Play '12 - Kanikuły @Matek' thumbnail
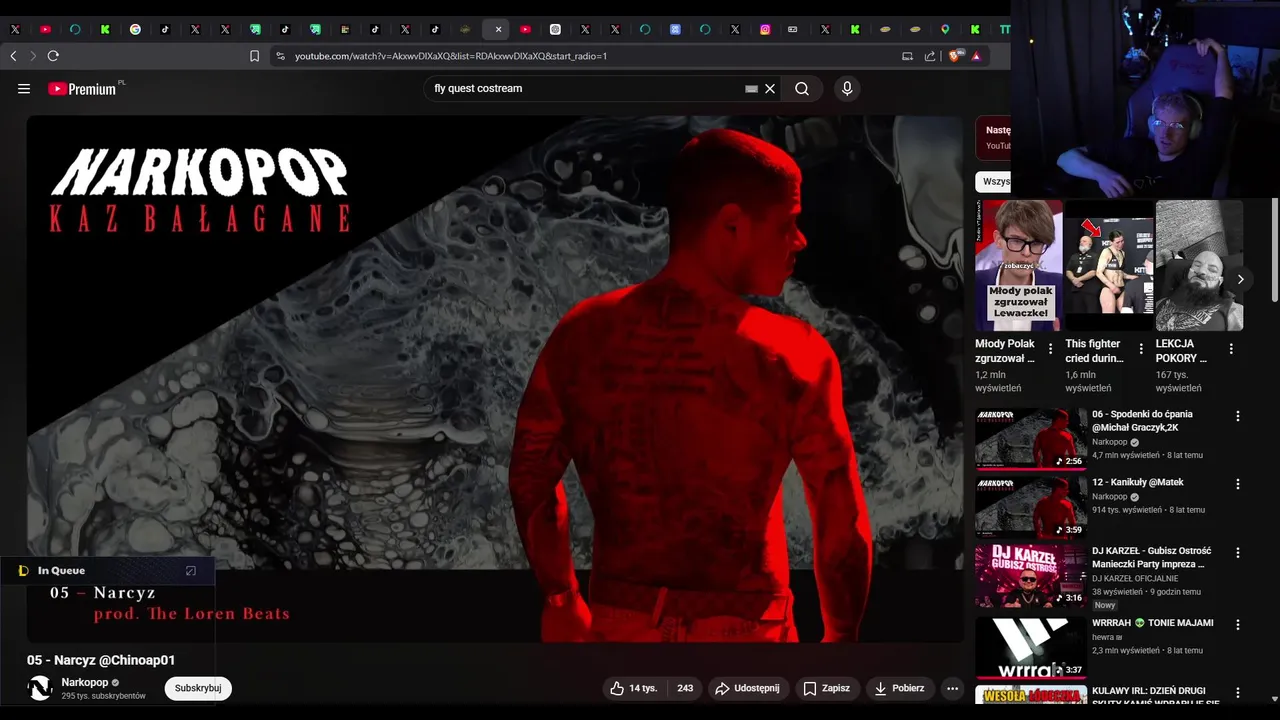Image resolution: width=1280 pixels, height=720 pixels. (x=1031, y=507)
